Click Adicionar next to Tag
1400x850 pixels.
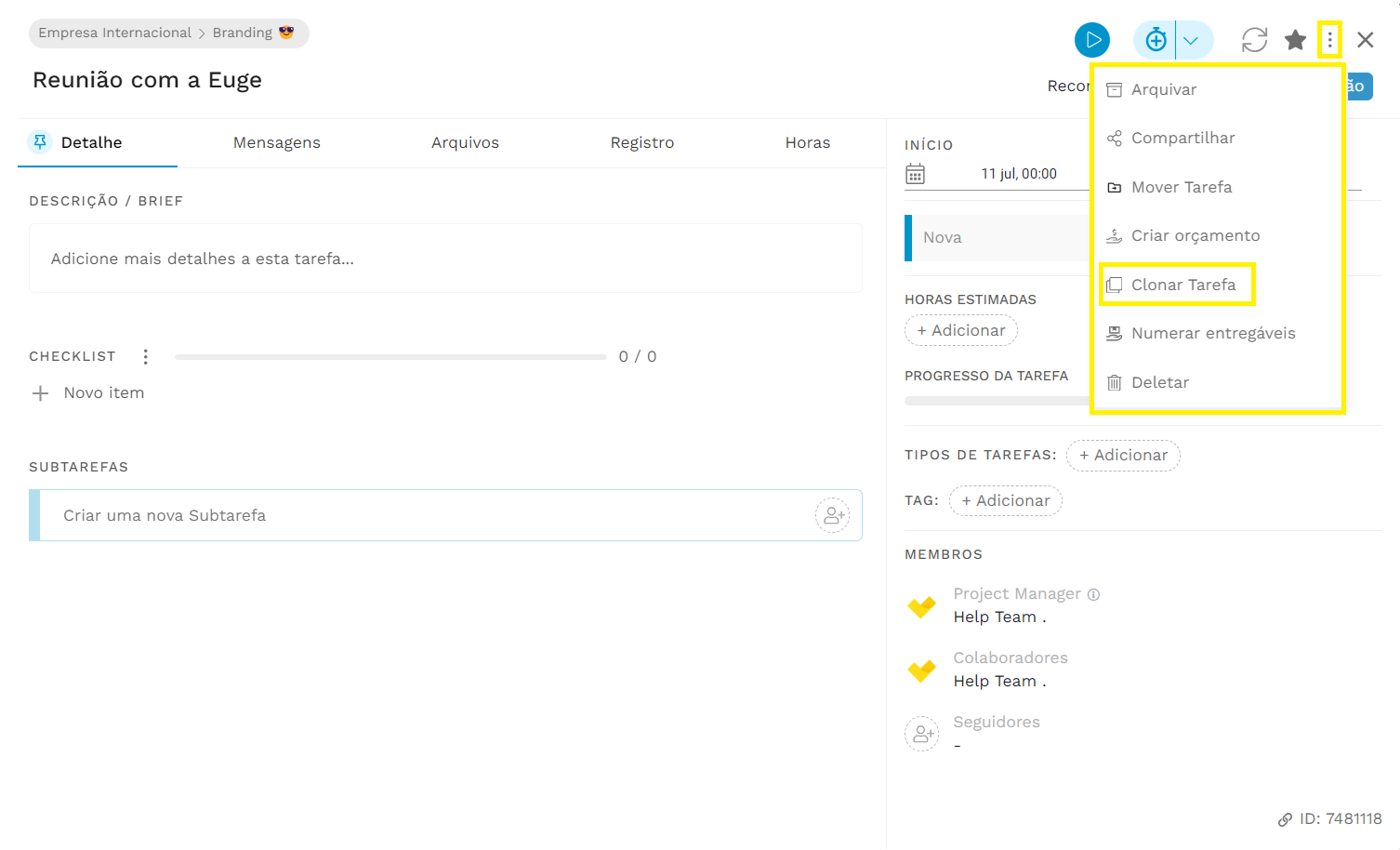(x=1005, y=500)
